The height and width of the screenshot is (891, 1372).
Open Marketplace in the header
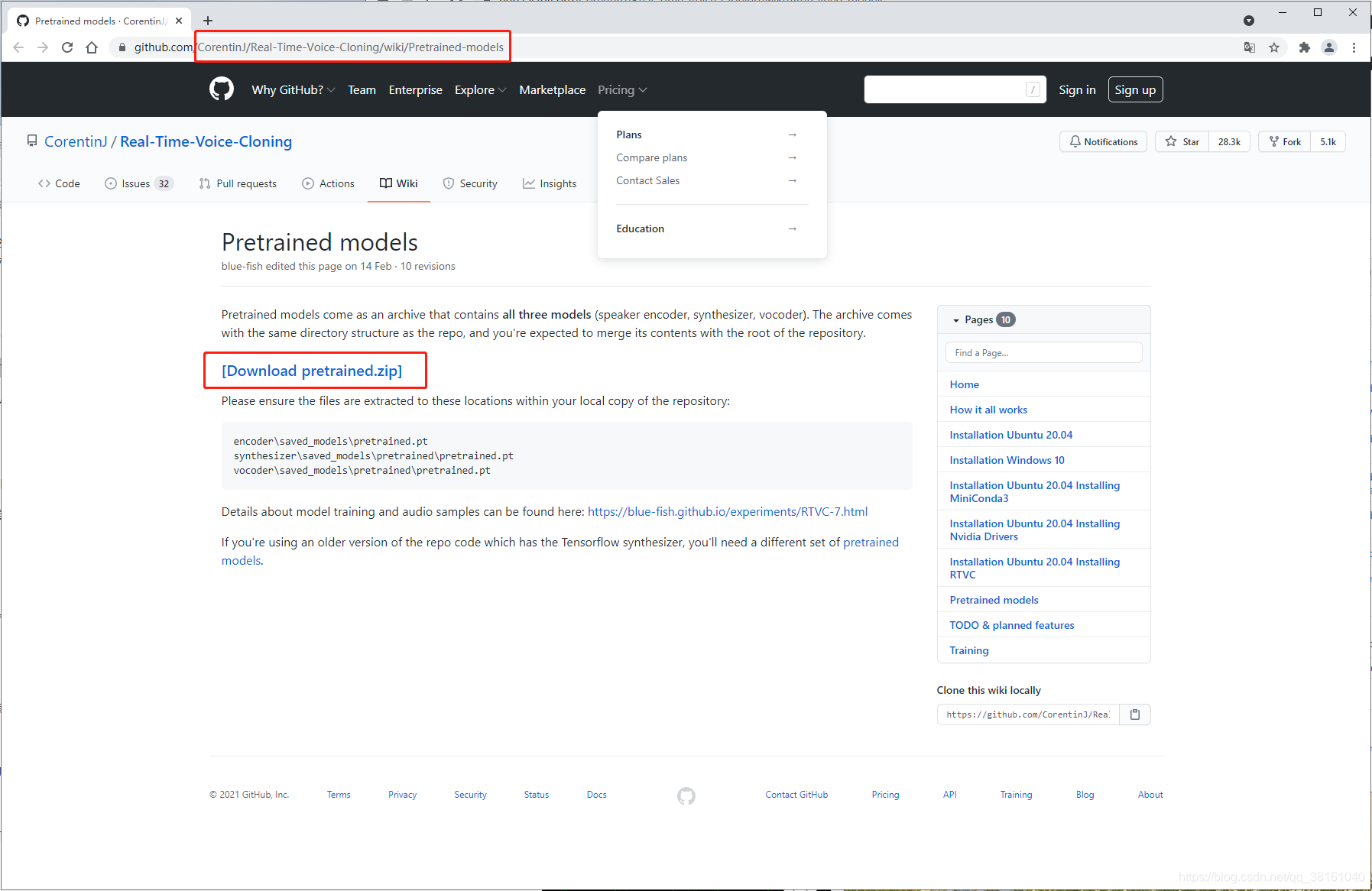[x=552, y=89]
